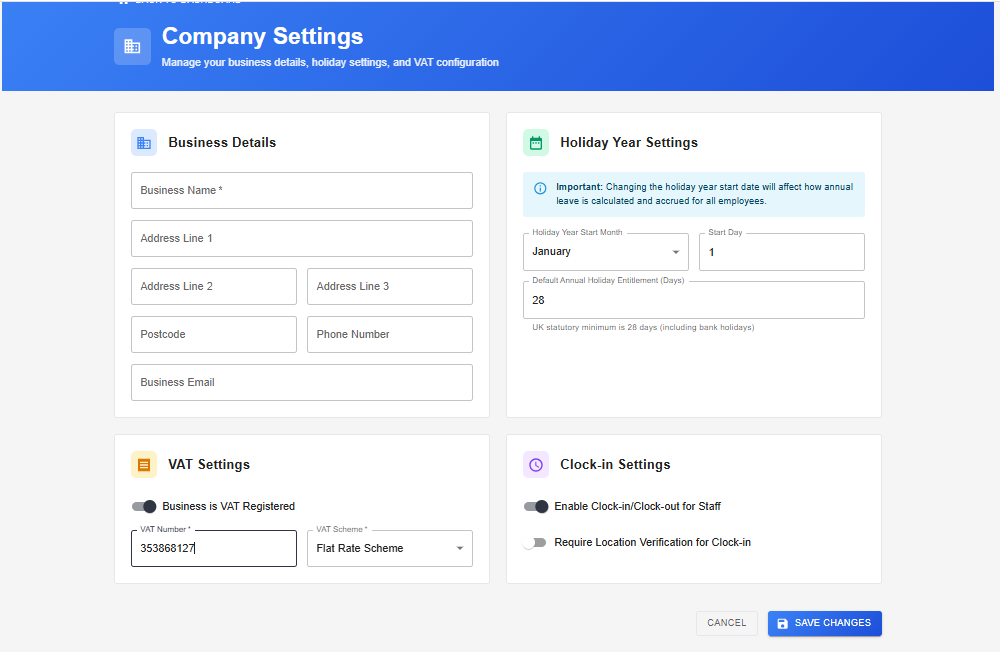This screenshot has height=652, width=1000.
Task: Toggle Business is VAT Registered switch
Action: point(144,507)
